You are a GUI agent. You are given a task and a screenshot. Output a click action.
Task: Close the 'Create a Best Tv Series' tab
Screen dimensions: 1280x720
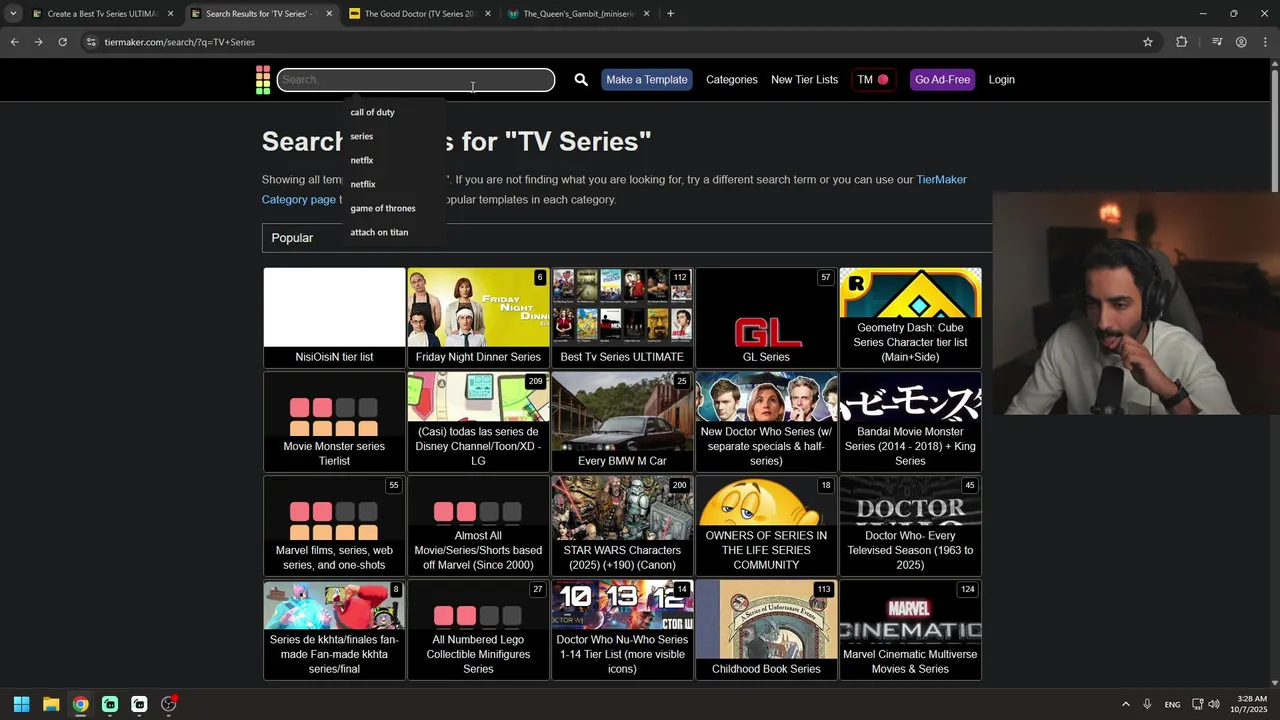click(170, 14)
